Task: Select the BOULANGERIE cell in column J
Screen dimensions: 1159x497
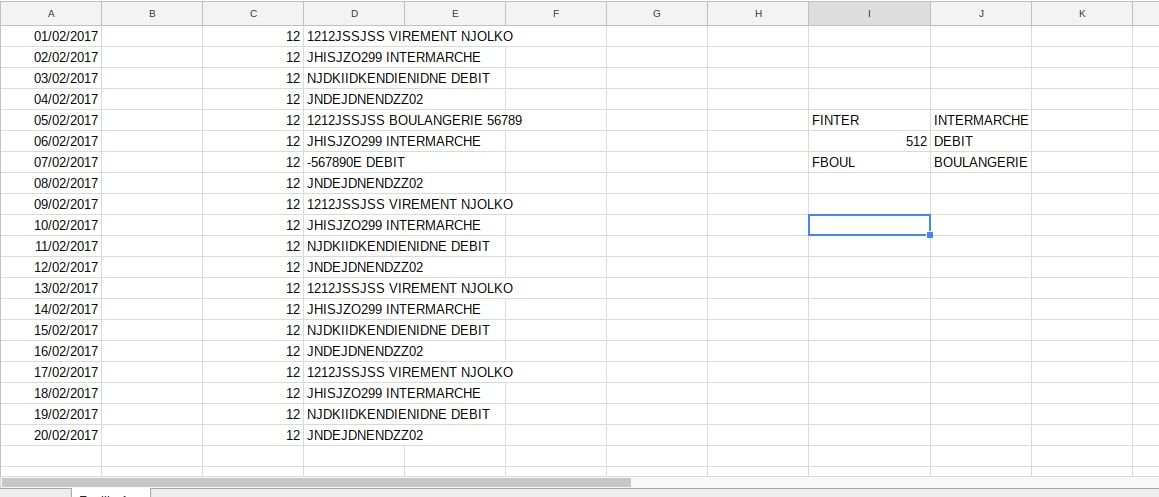Action: click(980, 162)
